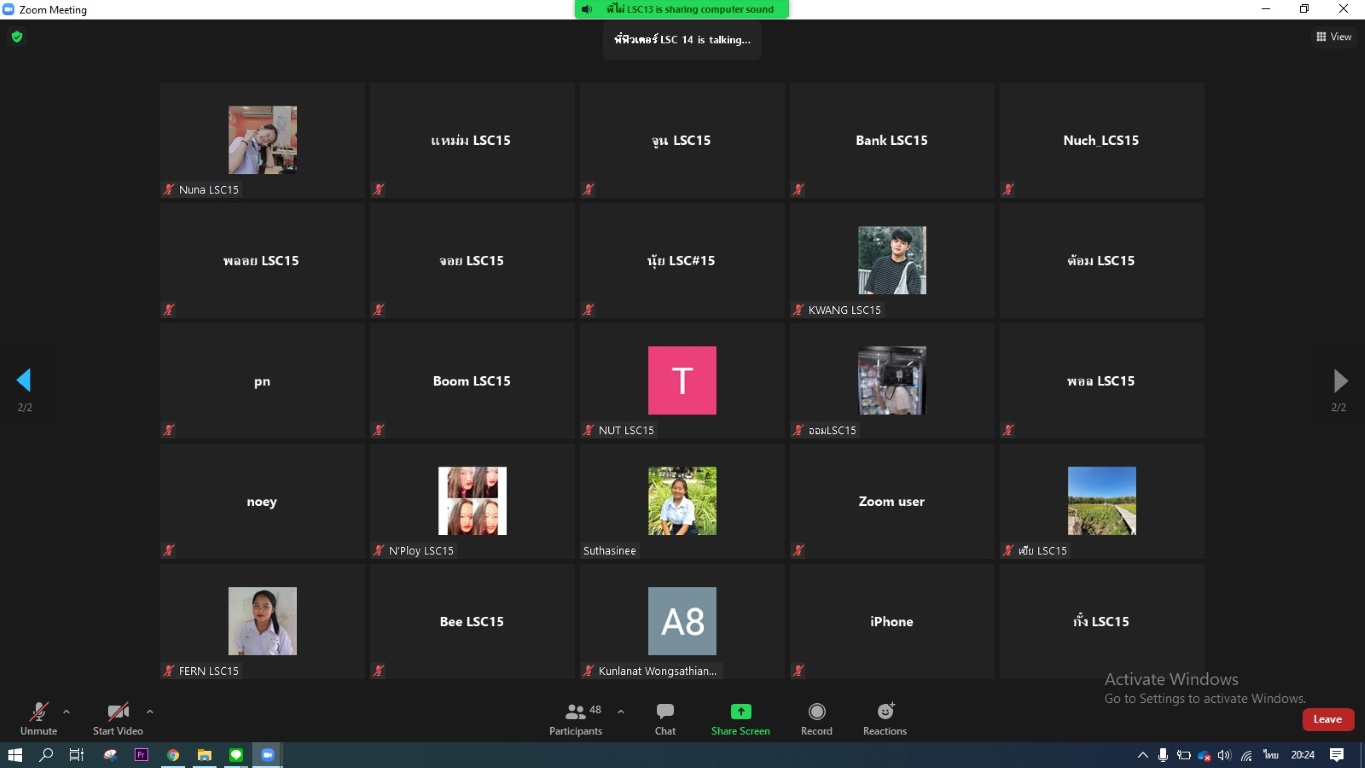Click the pn participant name
The image size is (1365, 768).
262,381
